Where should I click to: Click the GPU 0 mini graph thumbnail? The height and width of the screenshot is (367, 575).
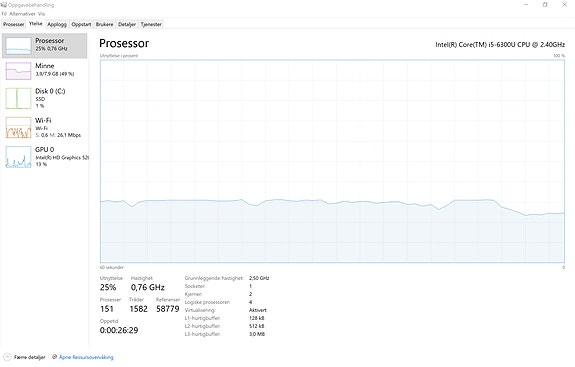[x=18, y=157]
